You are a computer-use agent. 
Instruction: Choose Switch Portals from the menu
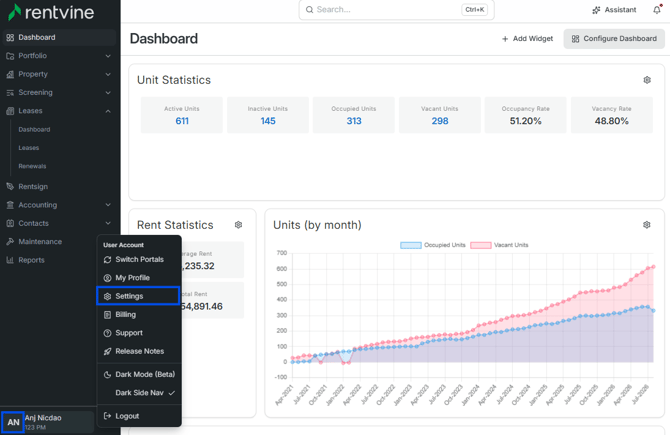(139, 259)
